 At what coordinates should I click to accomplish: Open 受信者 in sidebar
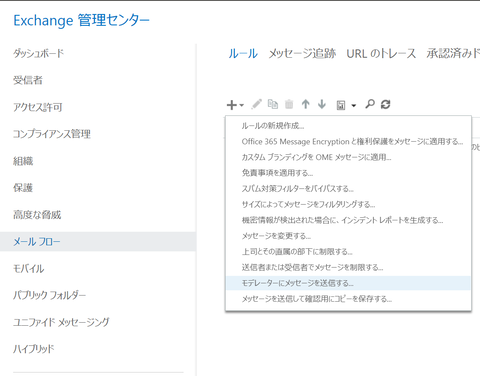coord(28,80)
